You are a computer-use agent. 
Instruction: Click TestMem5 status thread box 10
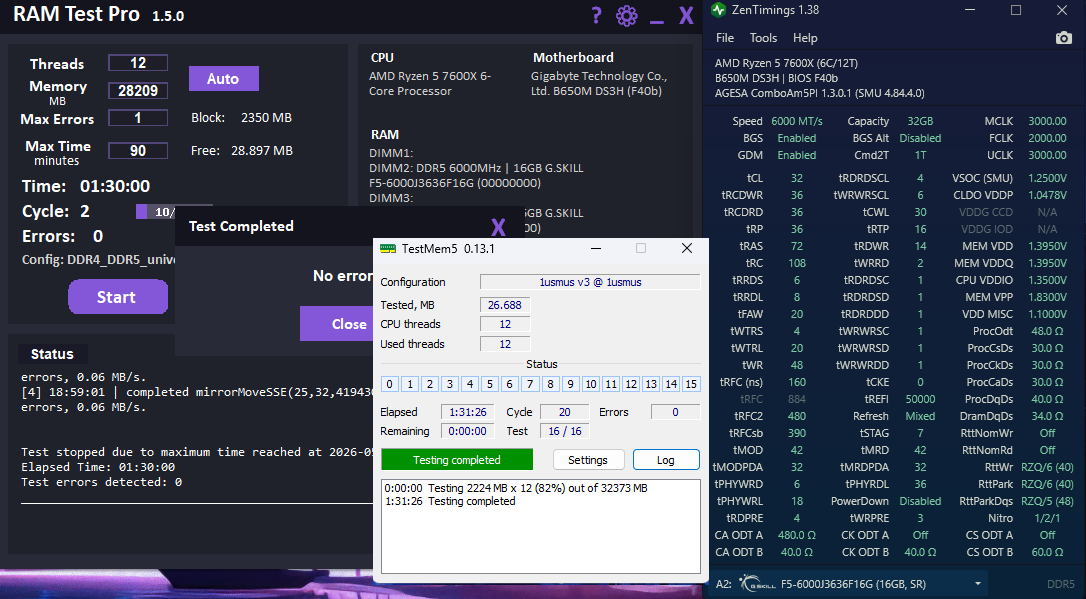click(x=591, y=384)
